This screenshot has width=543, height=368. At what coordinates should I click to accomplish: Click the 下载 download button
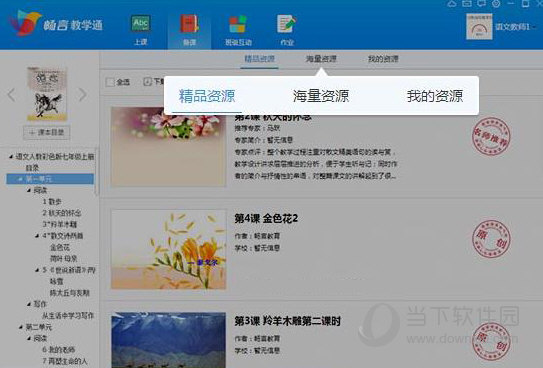click(x=154, y=82)
